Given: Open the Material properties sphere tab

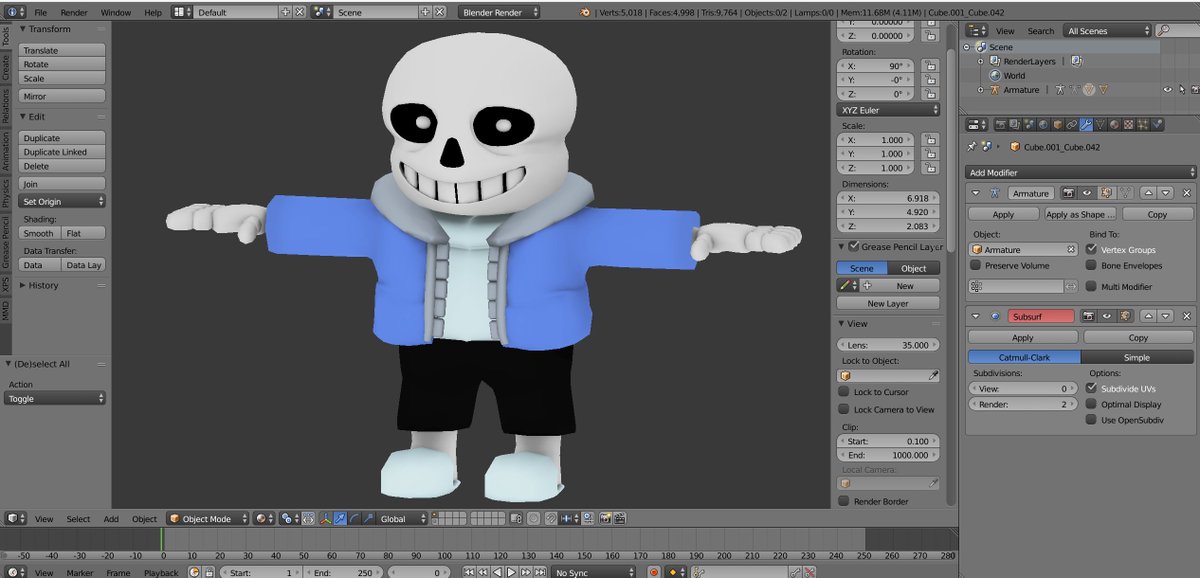Looking at the screenshot, I should [1114, 125].
